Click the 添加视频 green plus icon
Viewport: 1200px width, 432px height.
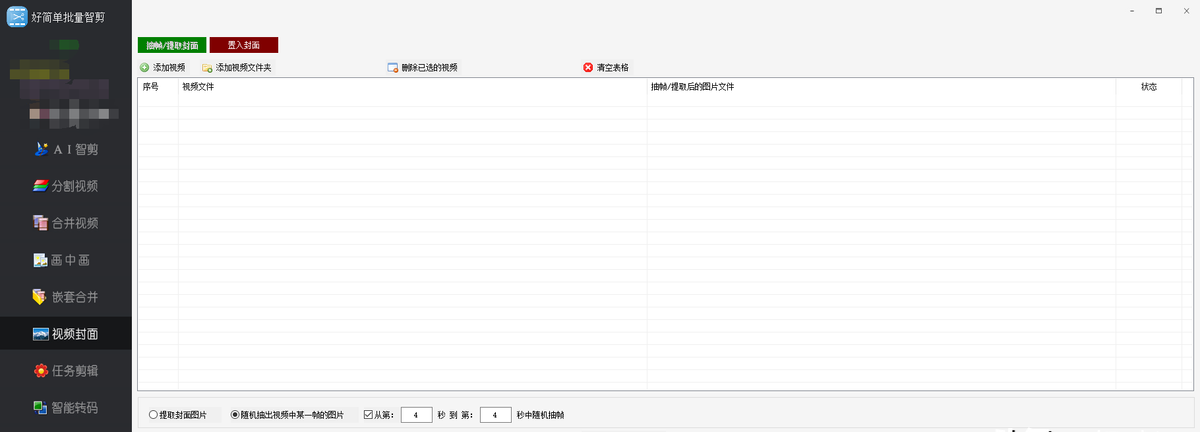pos(145,68)
